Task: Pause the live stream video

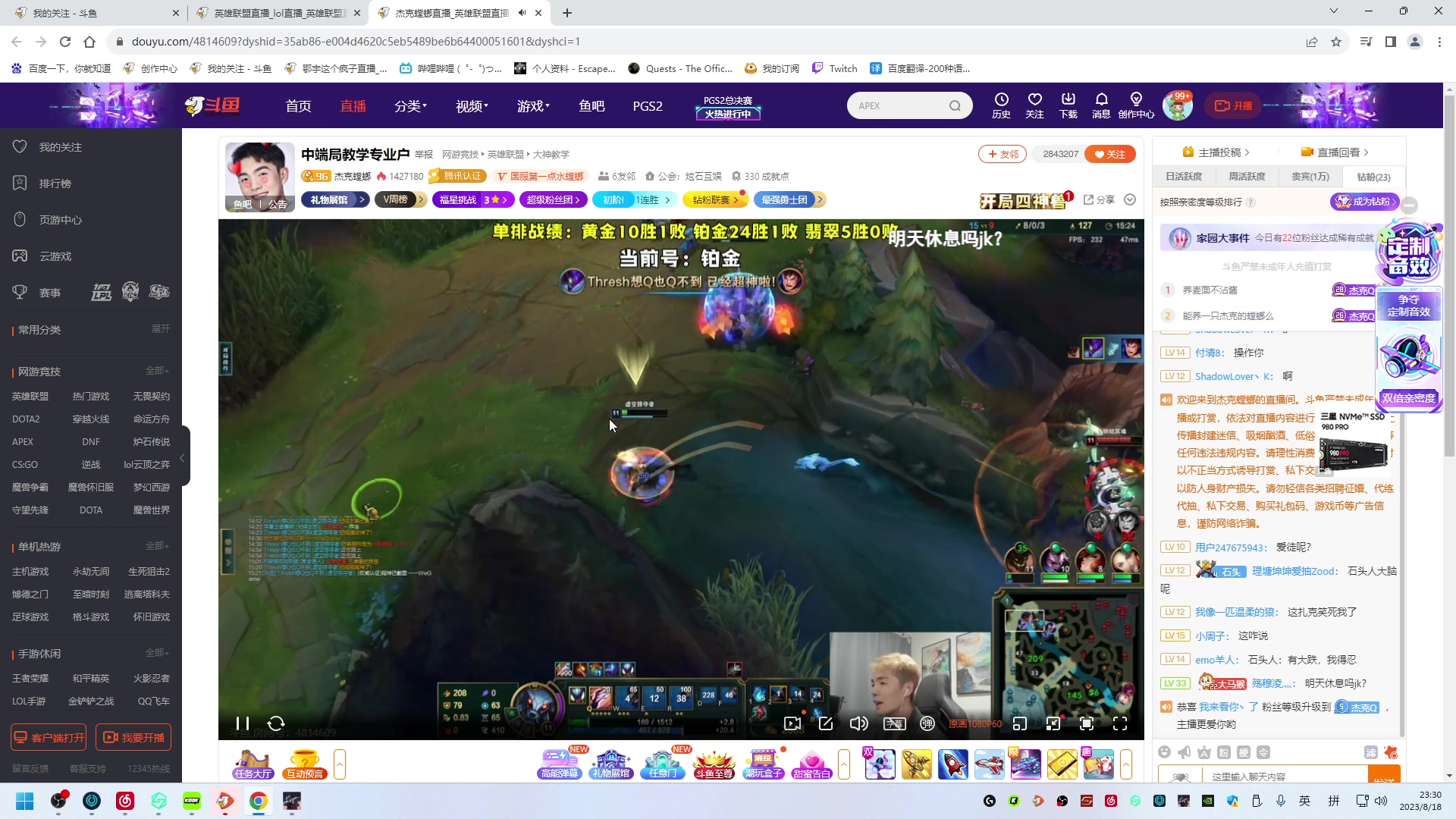Action: pyautogui.click(x=243, y=723)
